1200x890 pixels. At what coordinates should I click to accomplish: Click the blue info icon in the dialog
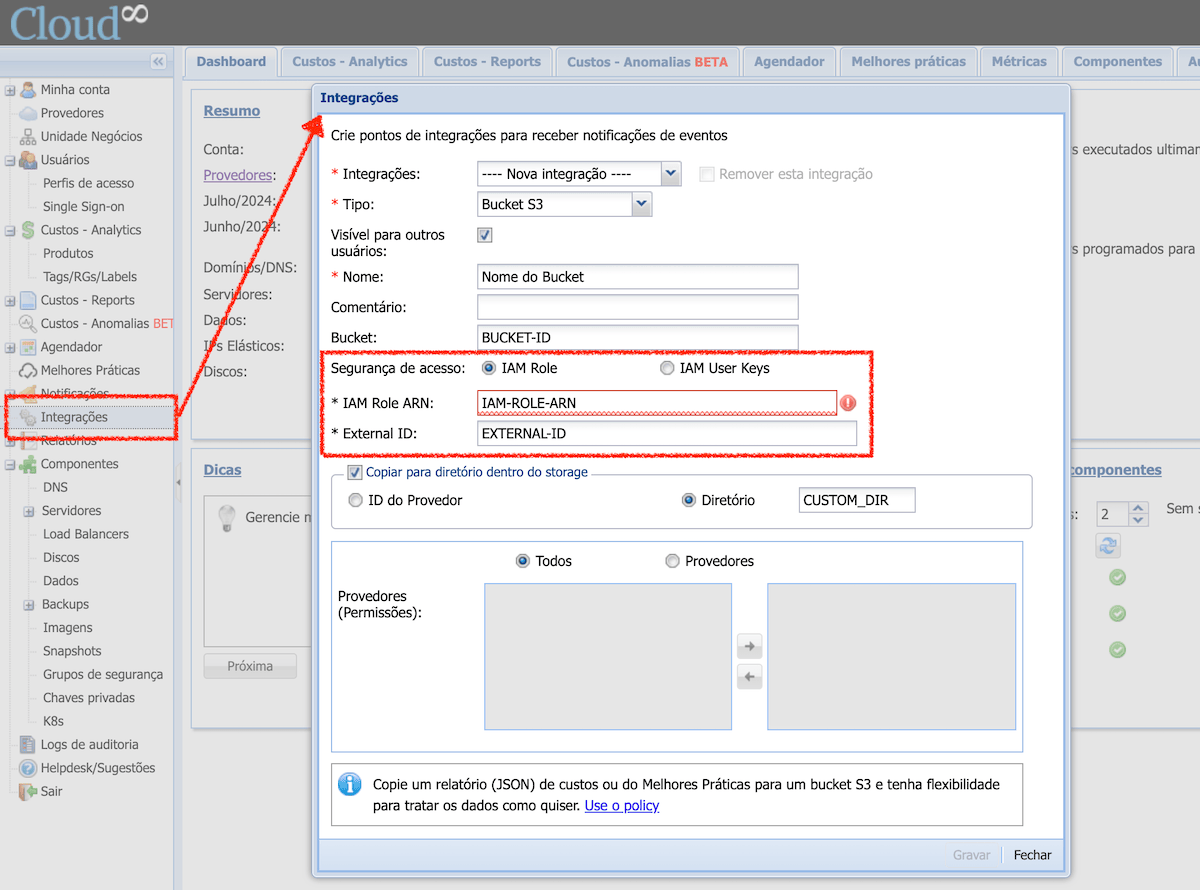pos(349,784)
